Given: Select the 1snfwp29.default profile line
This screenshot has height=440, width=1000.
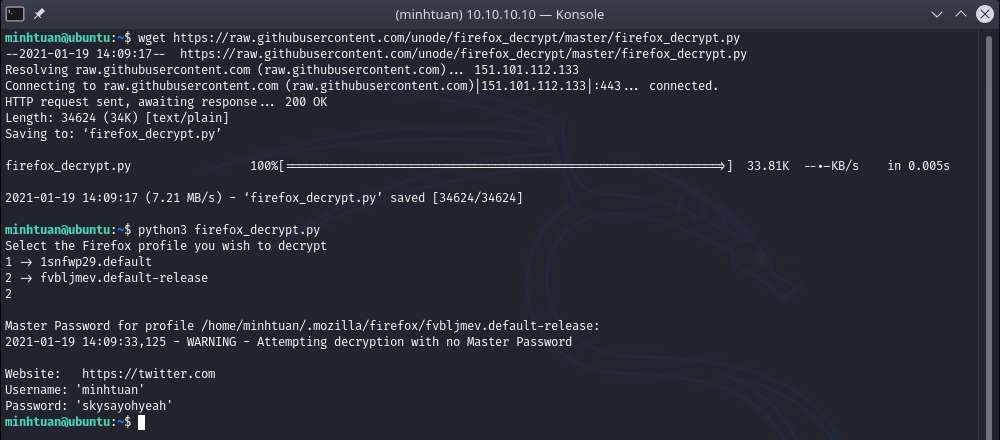Looking at the screenshot, I should pos(78,262).
